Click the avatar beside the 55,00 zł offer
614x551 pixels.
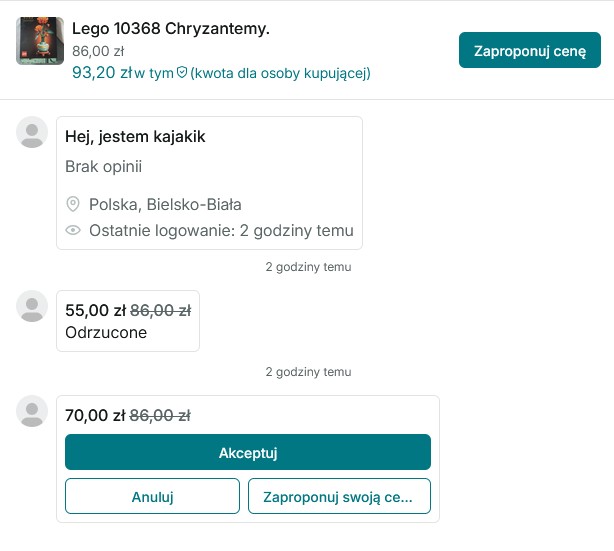[33, 306]
